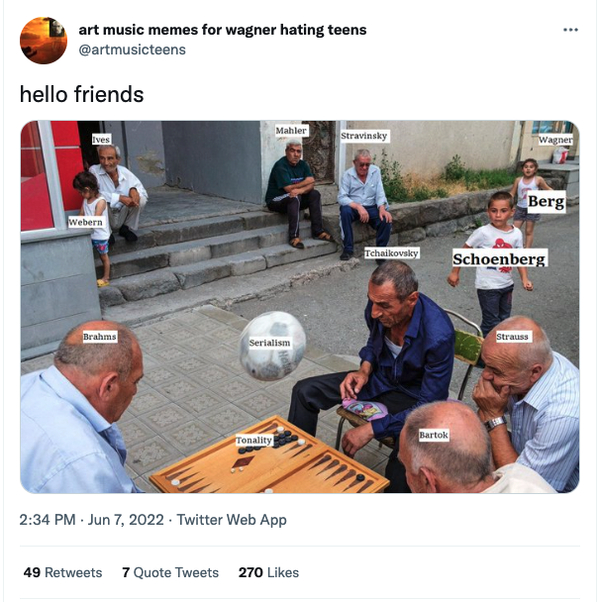Click the Tchaikovsky label in the photo
The width and height of the screenshot is (600, 602).
(391, 253)
